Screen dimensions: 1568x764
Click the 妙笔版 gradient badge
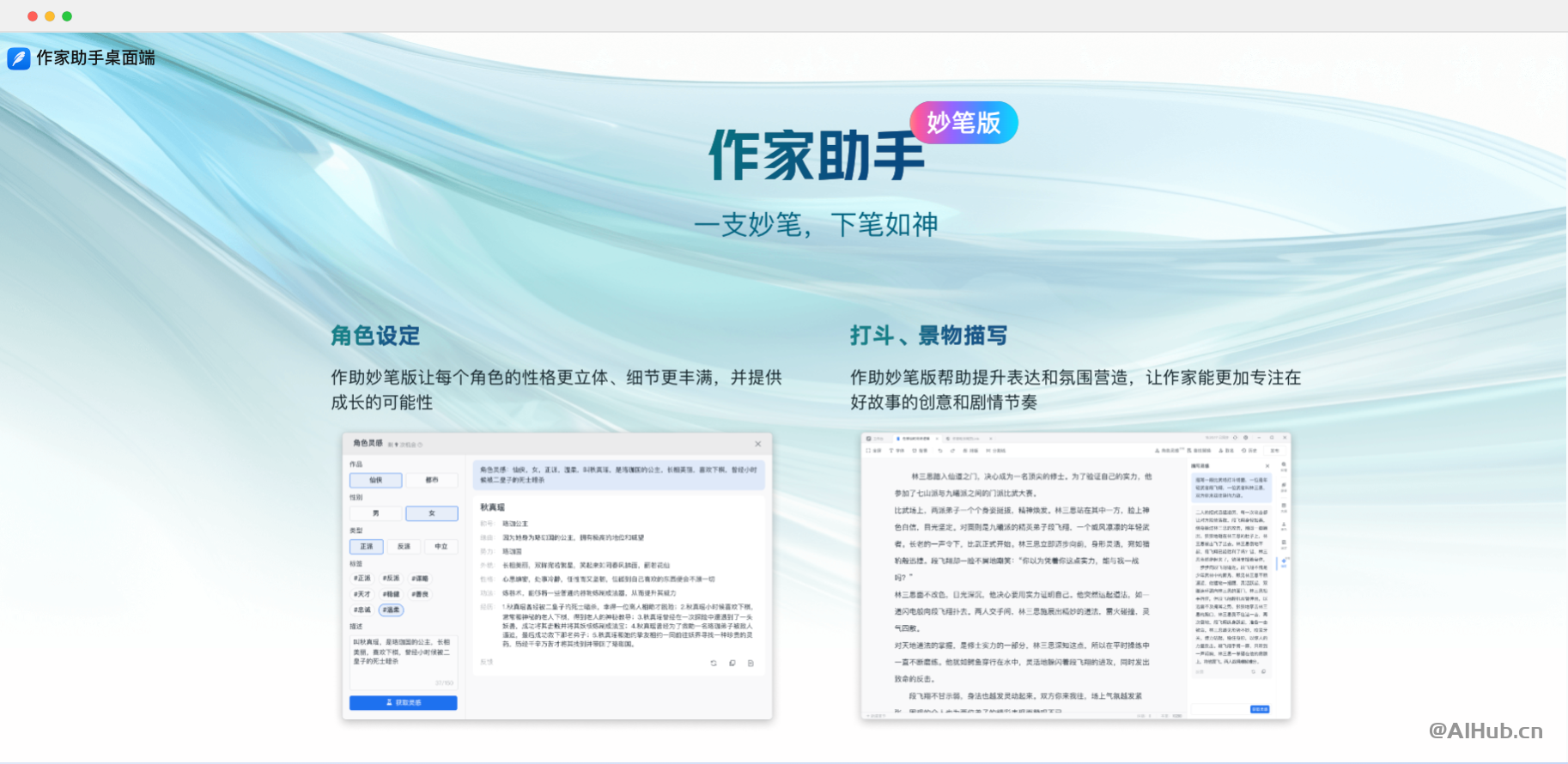963,123
